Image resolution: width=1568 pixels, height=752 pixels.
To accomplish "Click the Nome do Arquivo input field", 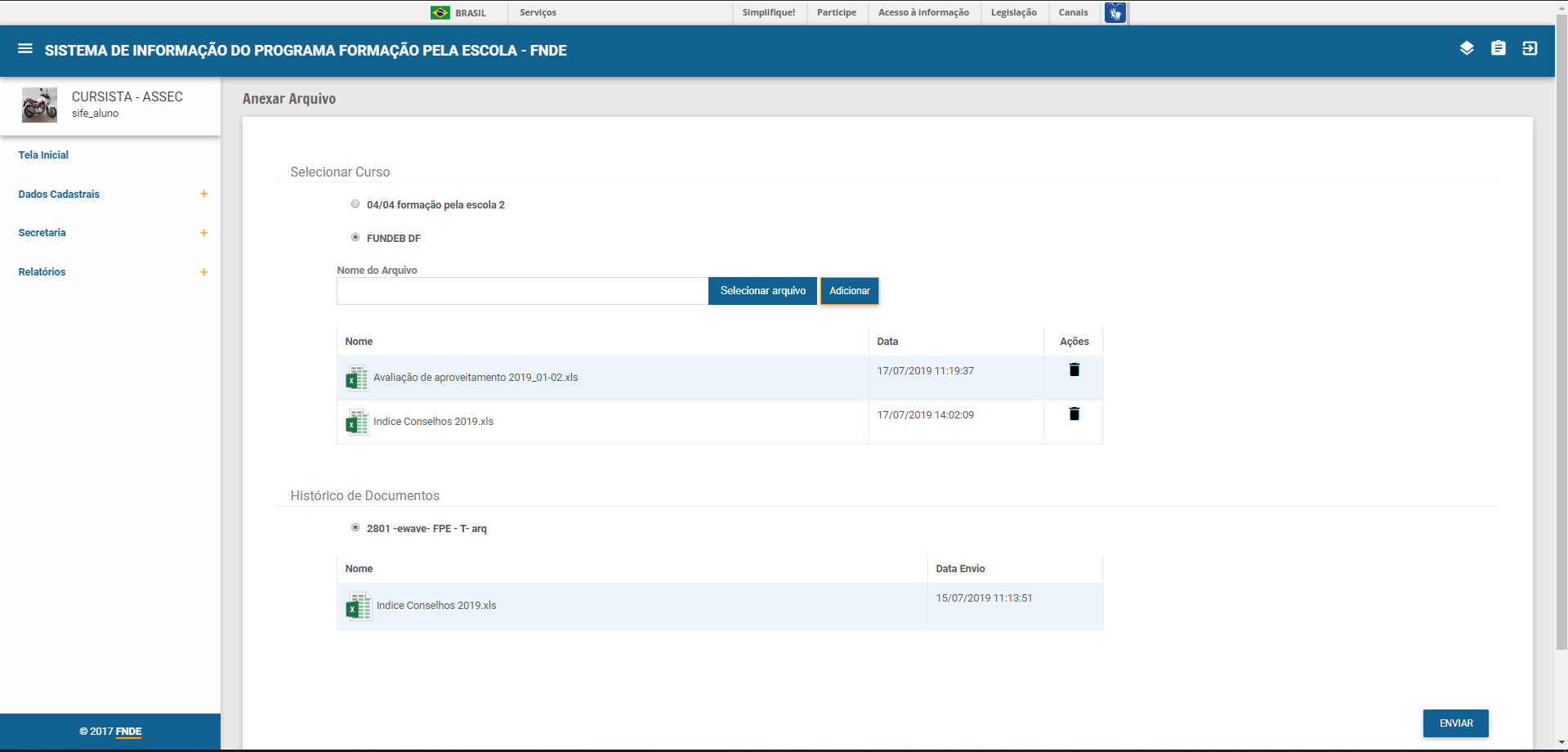I will click(522, 291).
